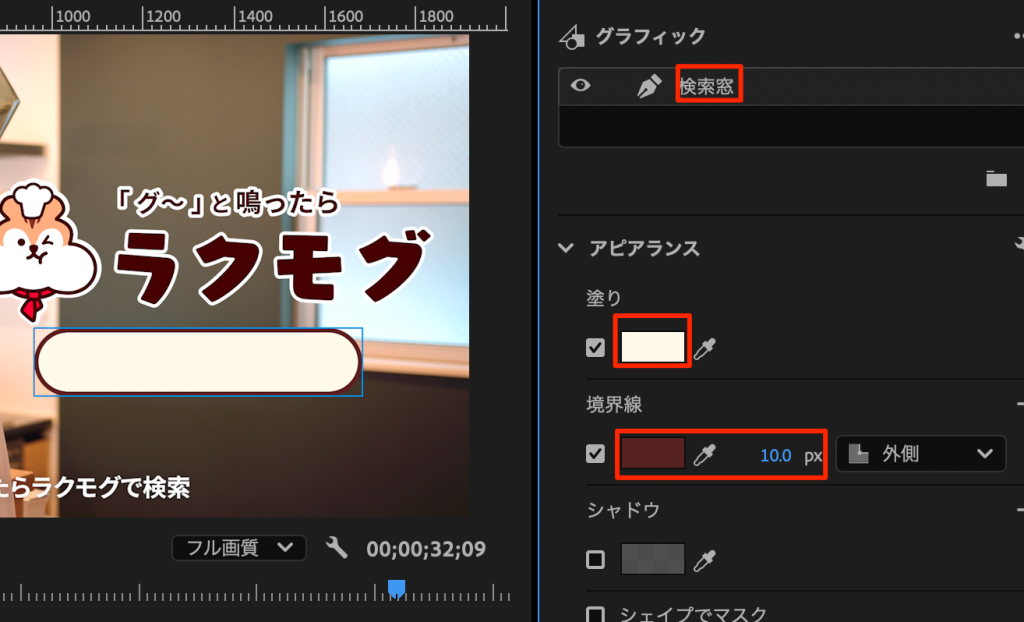Click the stroke width value 10.0

pyautogui.click(x=775, y=455)
